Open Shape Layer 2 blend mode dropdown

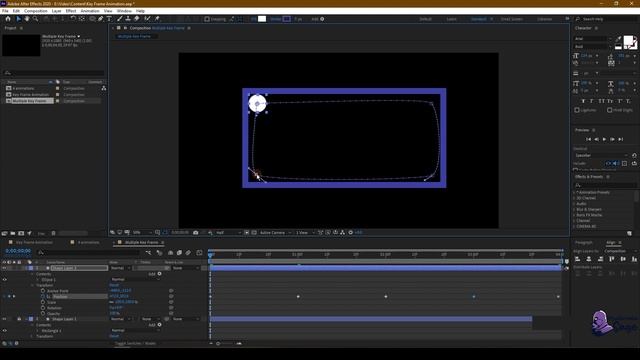120,268
